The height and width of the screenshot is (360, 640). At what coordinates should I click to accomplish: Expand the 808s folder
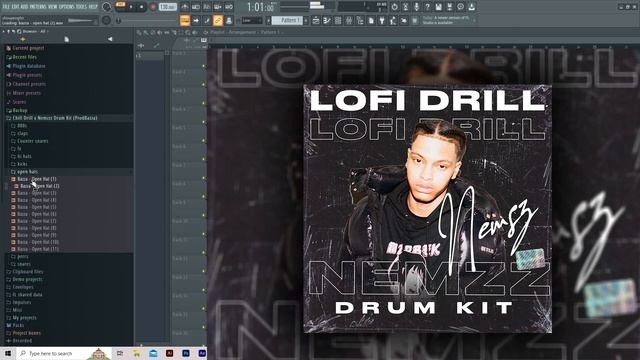click(22, 126)
